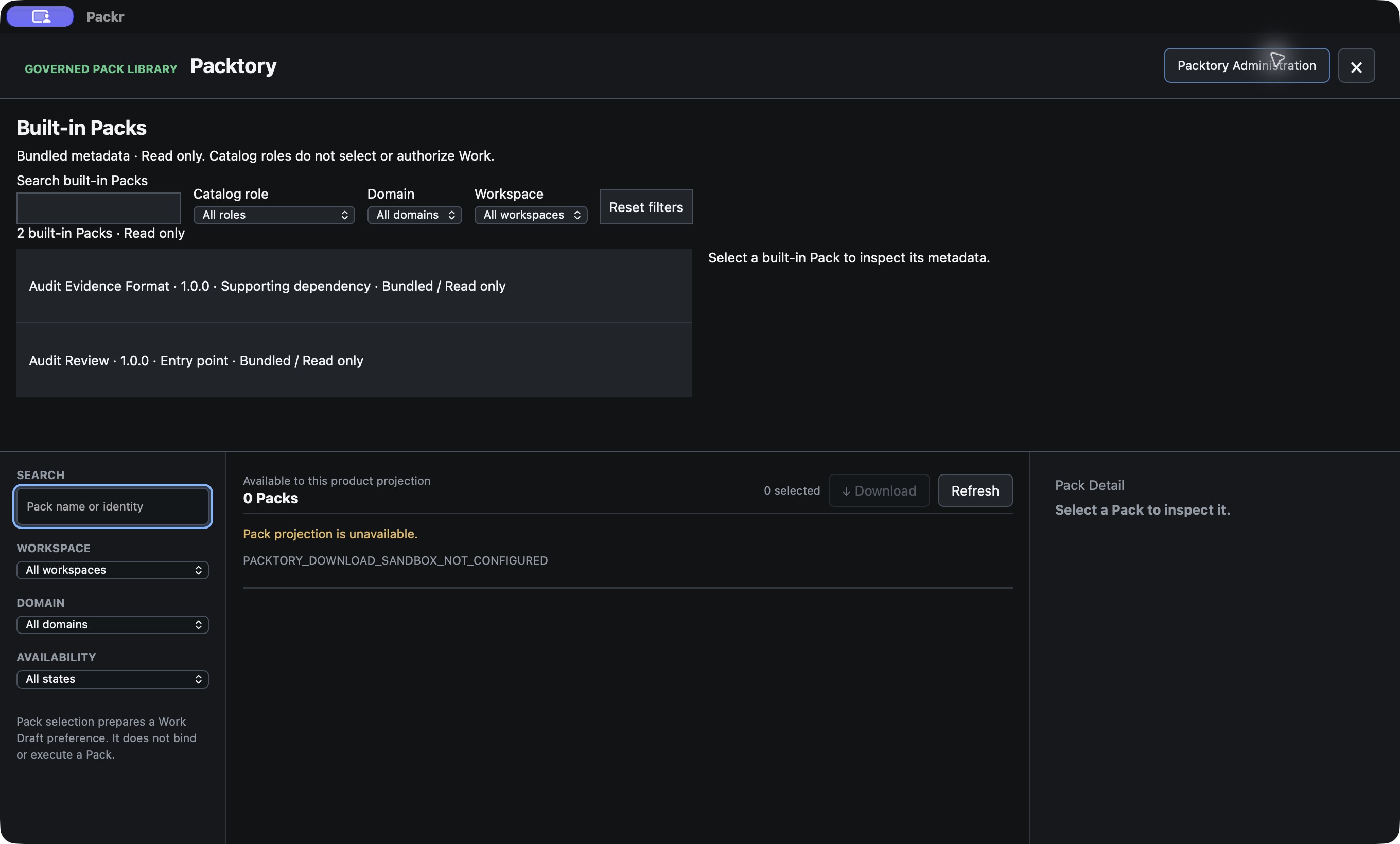Expand the sidebar DOMAIN dropdown

[113, 625]
